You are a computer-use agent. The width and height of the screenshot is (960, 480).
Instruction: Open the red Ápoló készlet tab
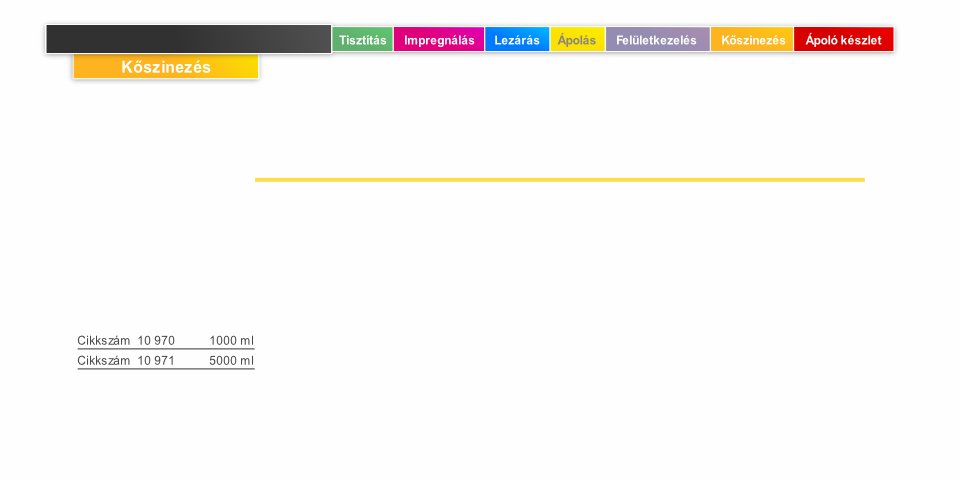(843, 40)
